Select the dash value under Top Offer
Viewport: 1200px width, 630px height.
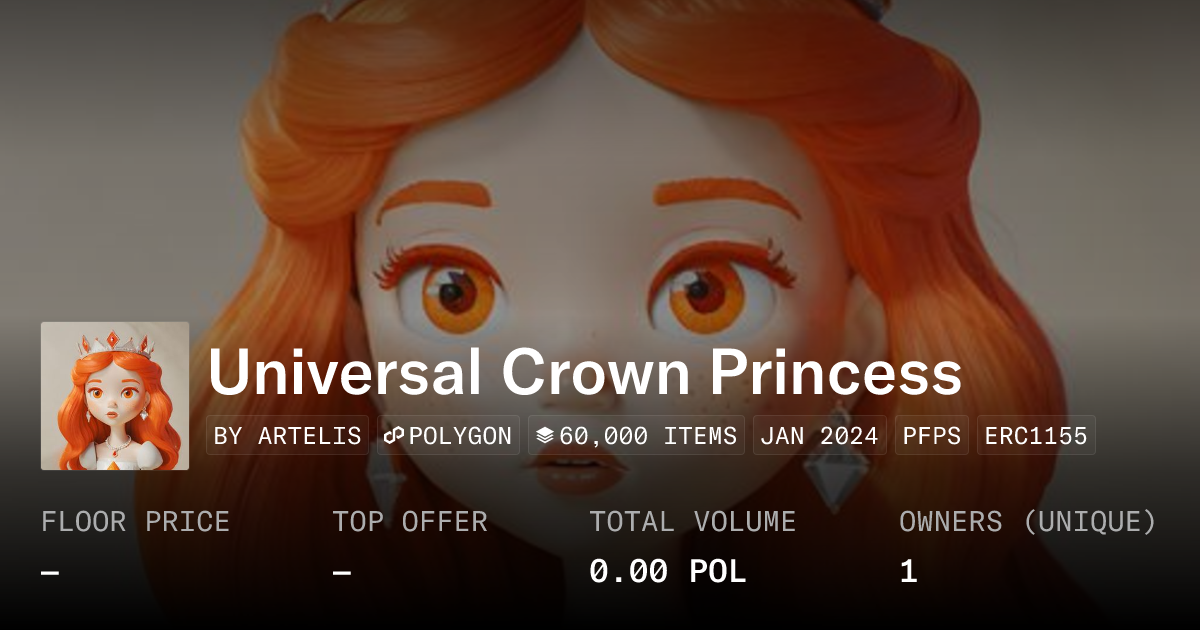(342, 573)
